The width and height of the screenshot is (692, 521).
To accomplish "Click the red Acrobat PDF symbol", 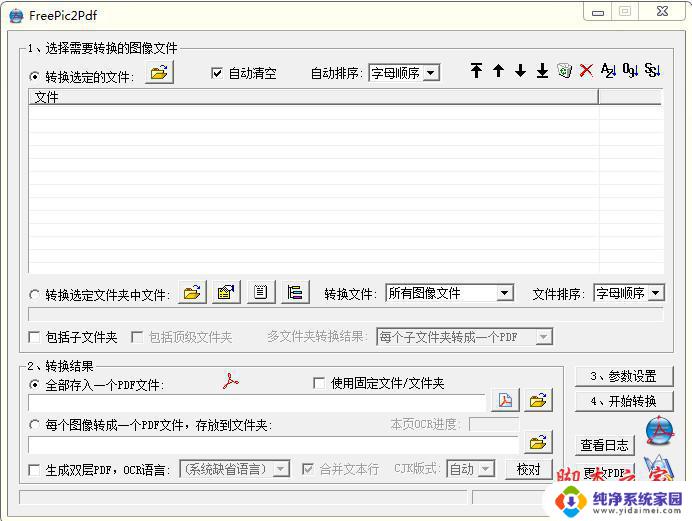I will (230, 381).
